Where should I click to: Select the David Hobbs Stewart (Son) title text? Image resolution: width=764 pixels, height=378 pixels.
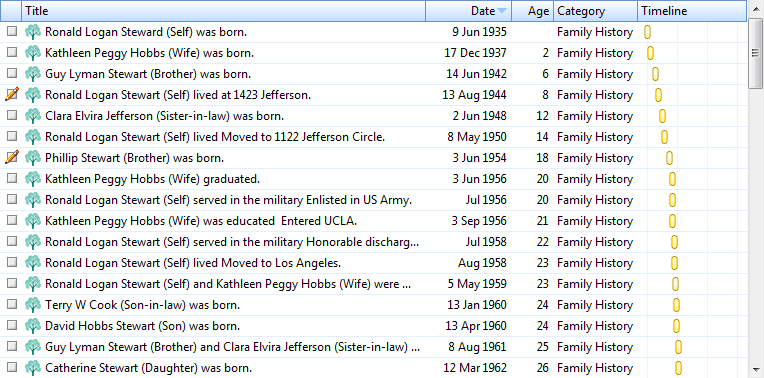pos(142,325)
